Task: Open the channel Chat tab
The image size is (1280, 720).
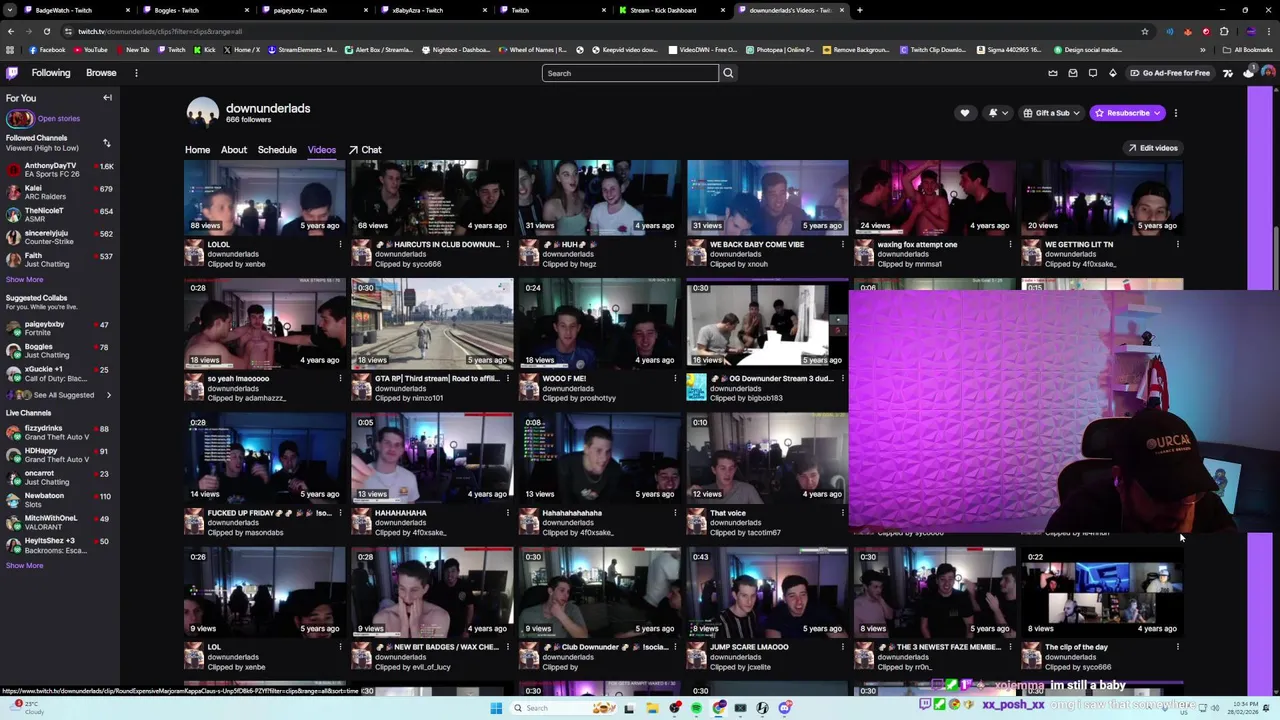Action: pos(365,150)
